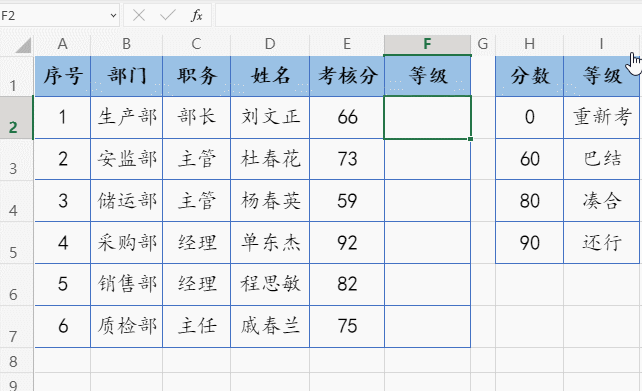This screenshot has height=391, width=642.
Task: Click the active empty cell F2
Action: pyautogui.click(x=427, y=118)
